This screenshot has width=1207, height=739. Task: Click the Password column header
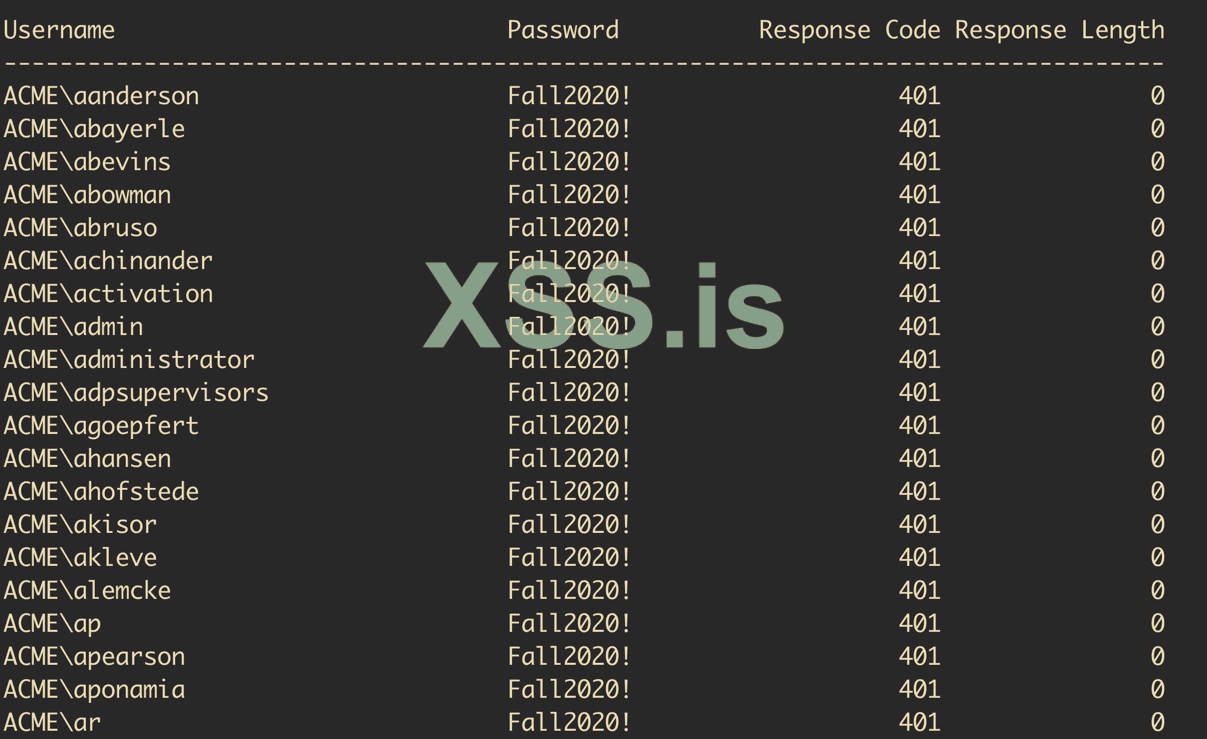point(562,30)
